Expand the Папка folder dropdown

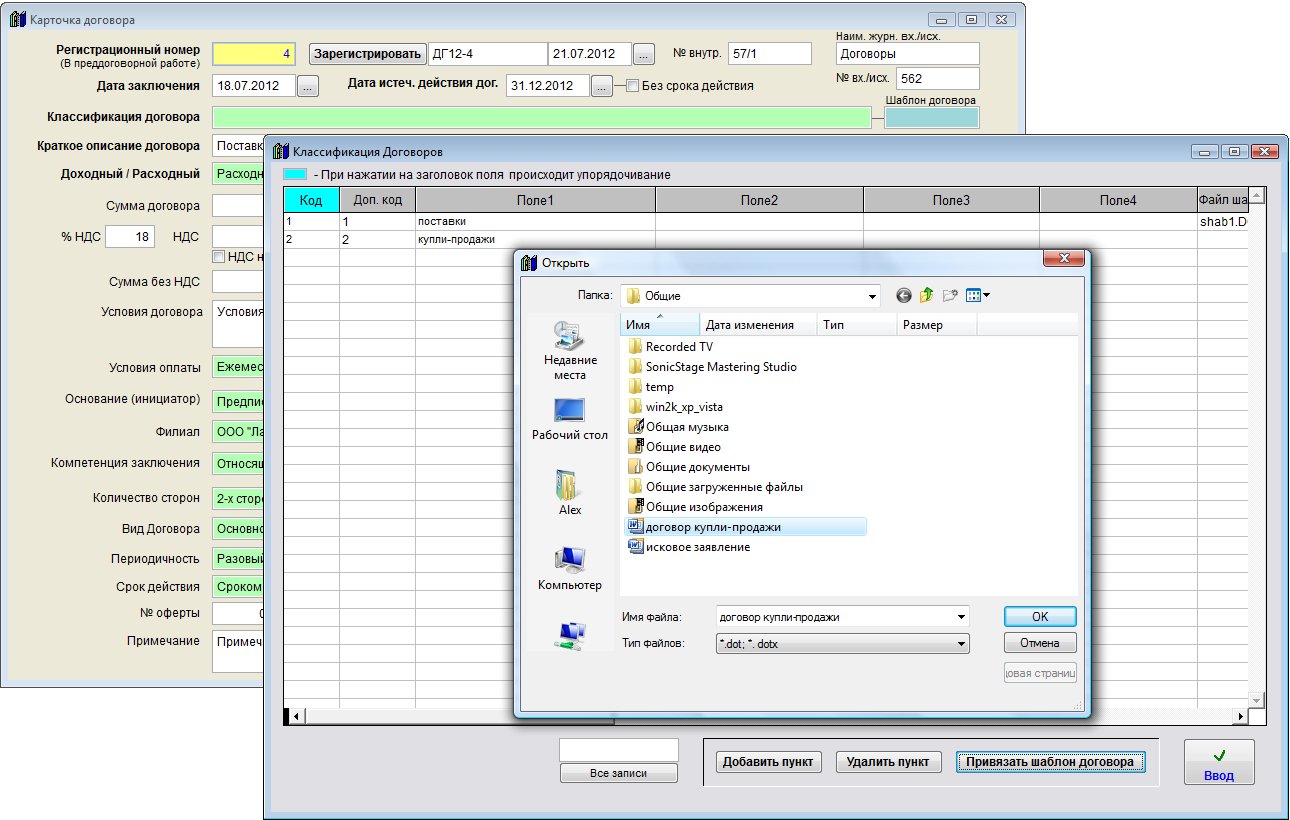[x=872, y=296]
